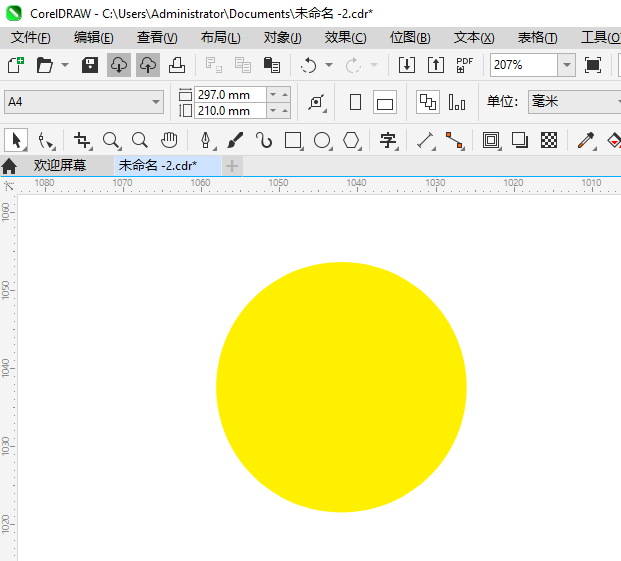
Task: Select the Drop Shadow tool
Action: tap(520, 141)
